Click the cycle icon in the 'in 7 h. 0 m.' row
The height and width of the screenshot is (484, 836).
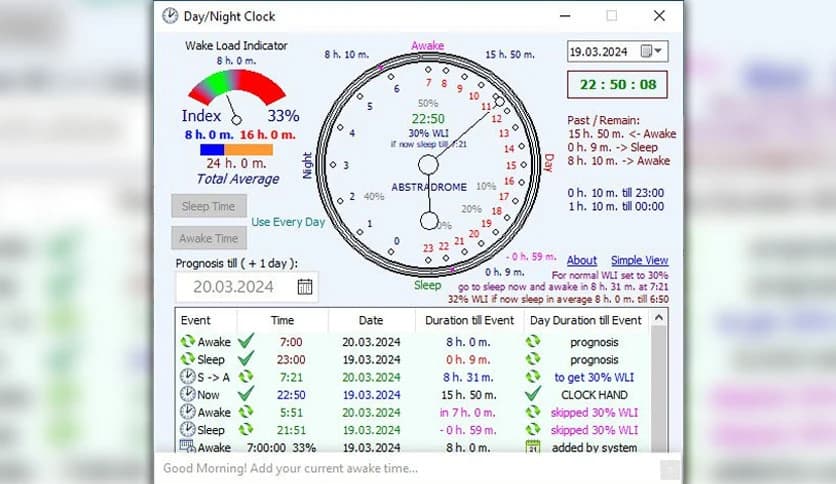[x=533, y=412]
